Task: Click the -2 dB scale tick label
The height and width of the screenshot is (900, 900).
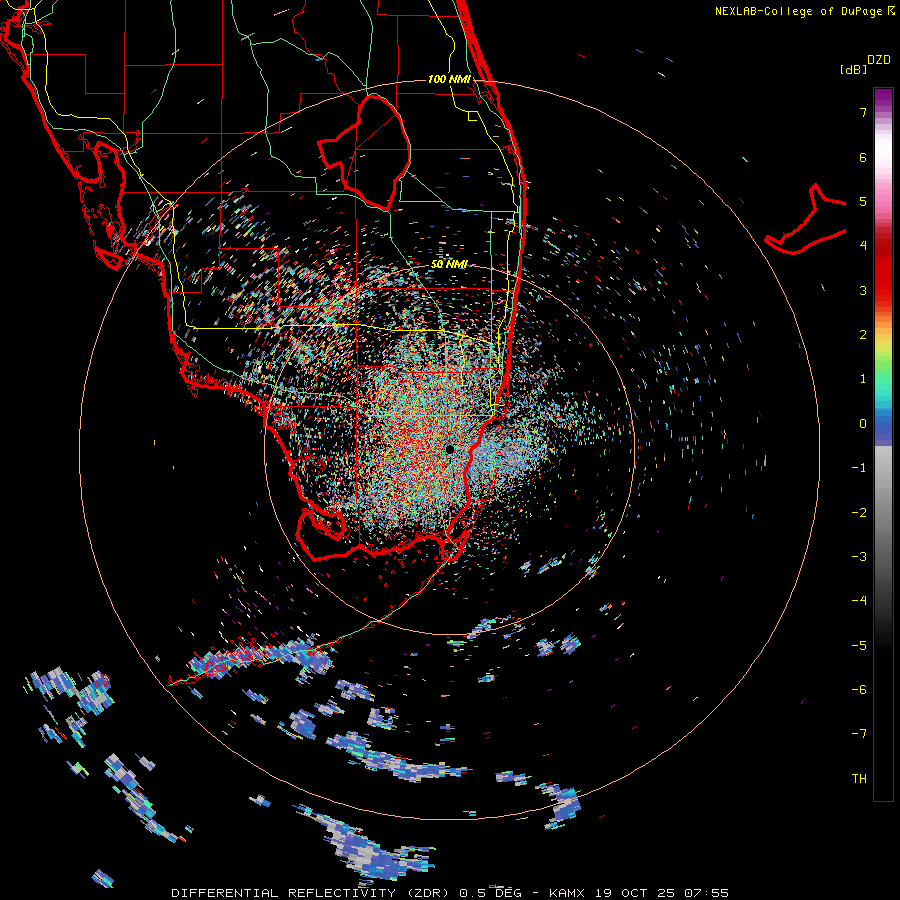Action: click(x=859, y=513)
